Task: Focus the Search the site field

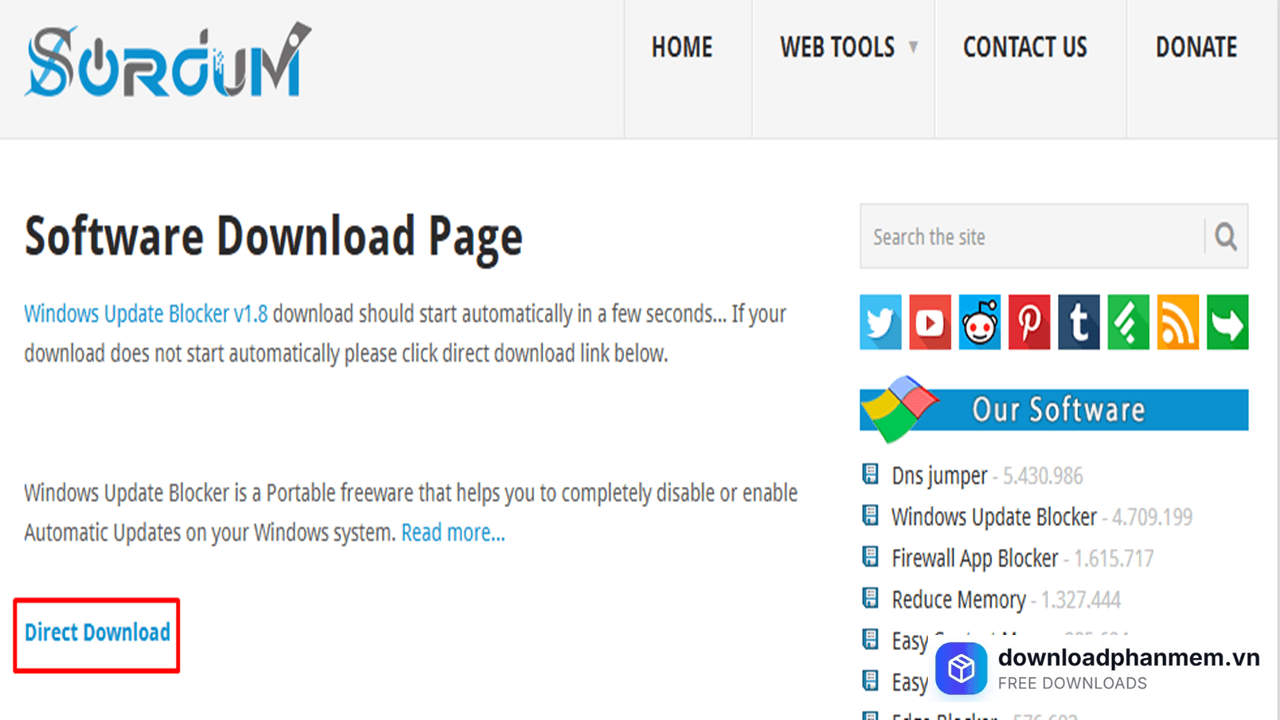Action: (x=1030, y=237)
